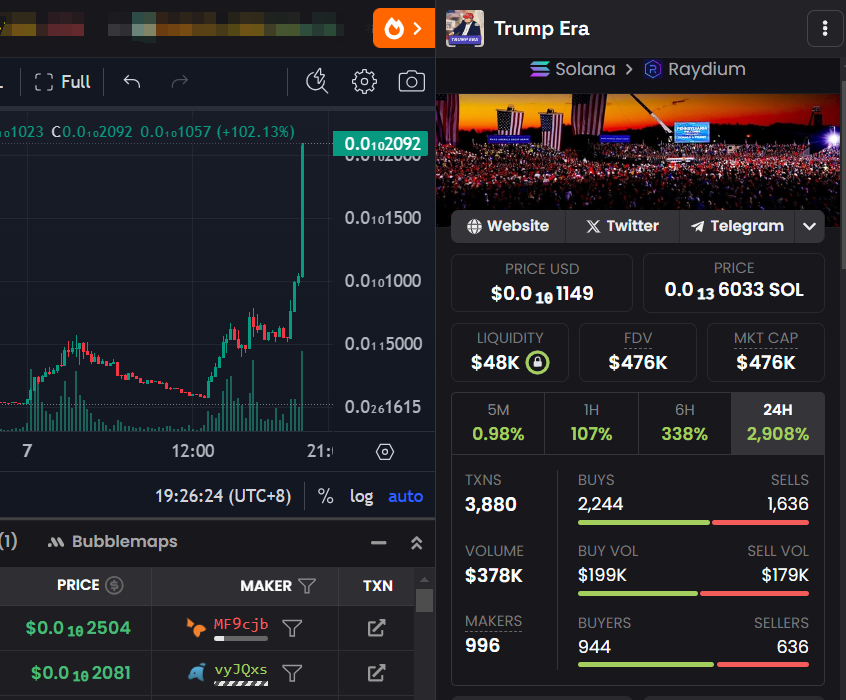This screenshot has height=700, width=846.
Task: Filter transactions by maker vyJQxs
Action: coord(292,673)
